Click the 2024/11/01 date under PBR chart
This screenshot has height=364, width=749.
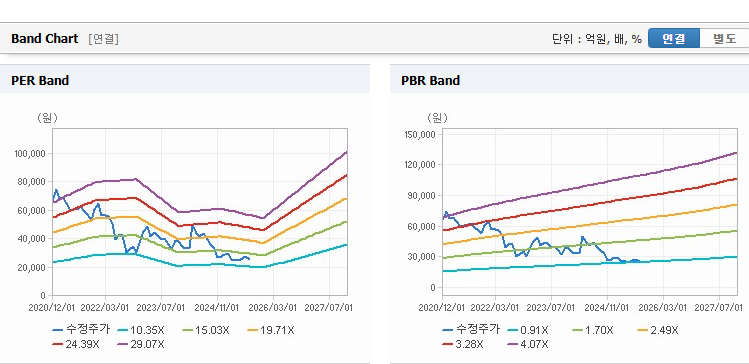(x=607, y=308)
